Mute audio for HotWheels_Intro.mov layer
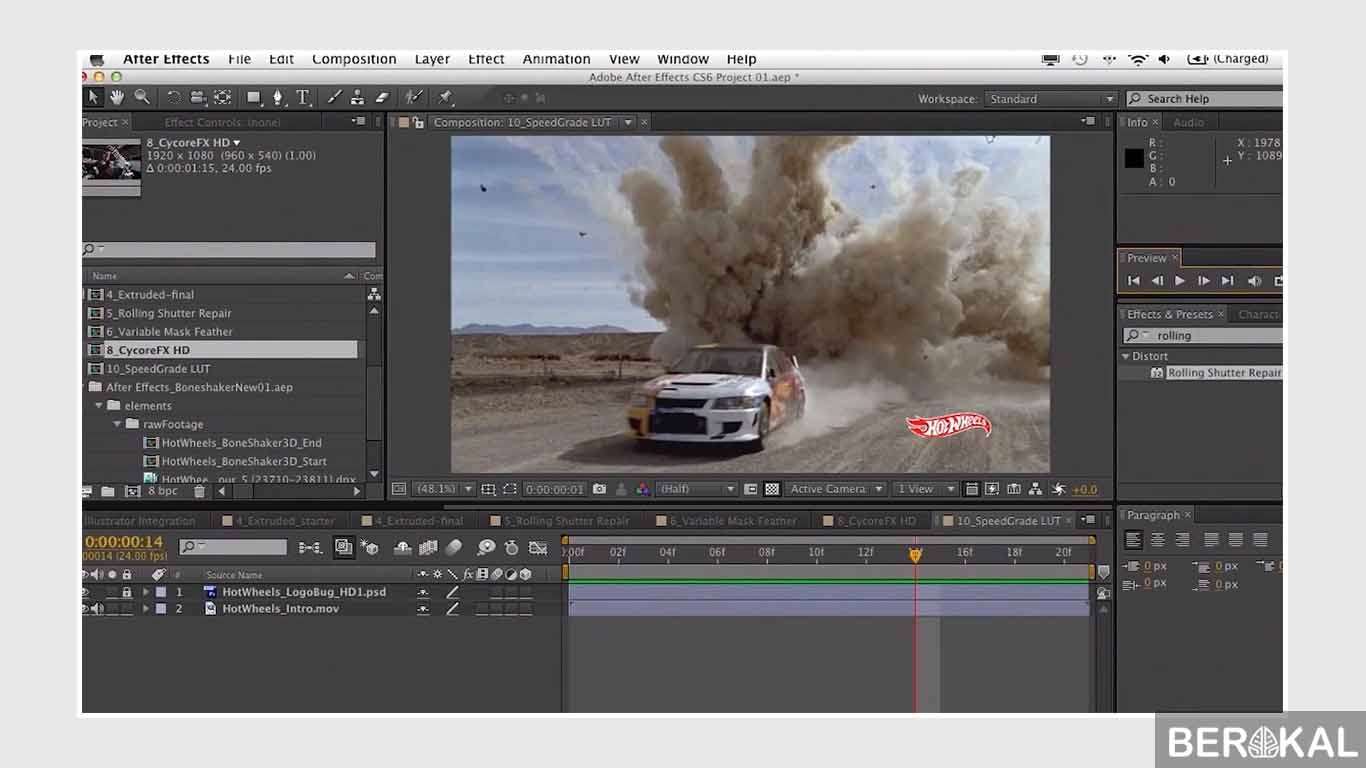 click(x=98, y=608)
